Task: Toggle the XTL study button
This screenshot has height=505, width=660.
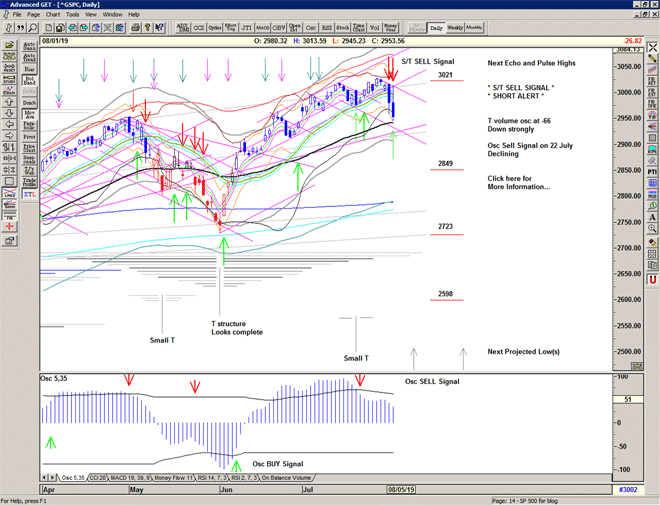Action: pos(29,194)
